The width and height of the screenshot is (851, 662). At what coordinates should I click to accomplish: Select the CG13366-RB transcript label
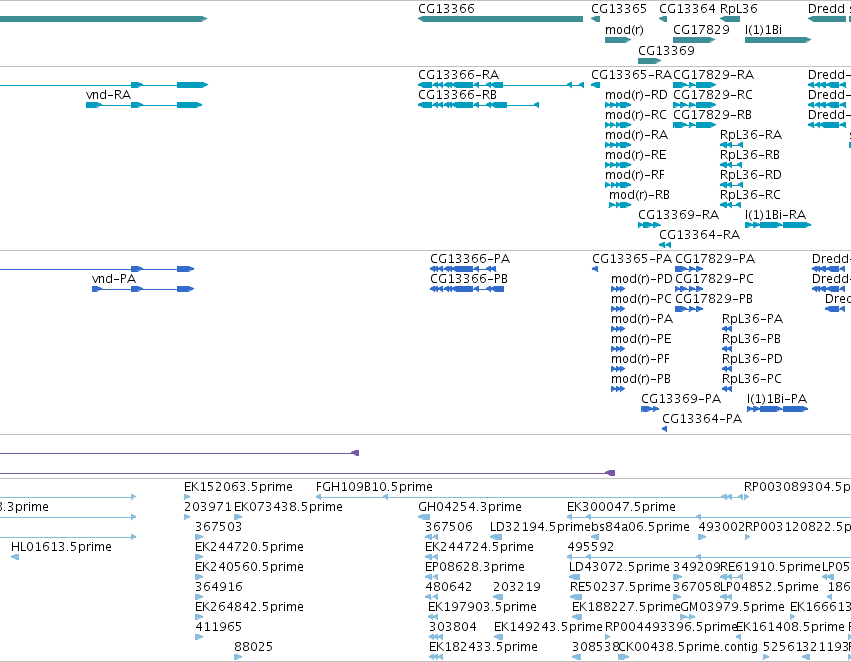(x=458, y=95)
